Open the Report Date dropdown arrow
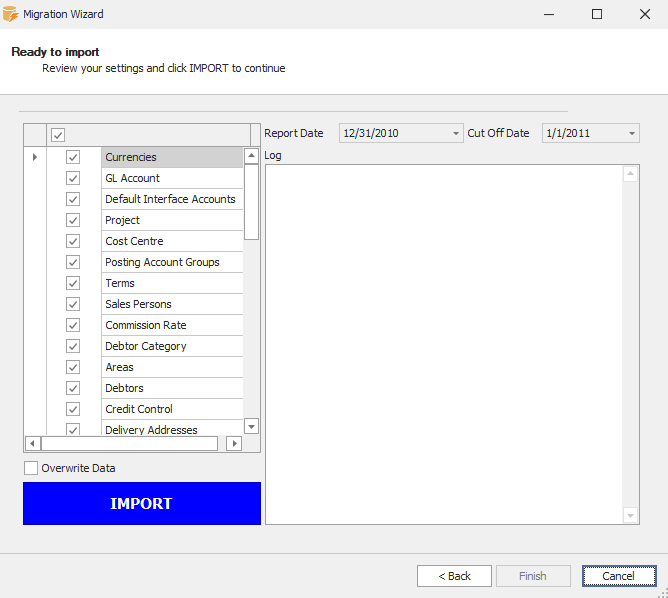668x598 pixels. pyautogui.click(x=456, y=133)
